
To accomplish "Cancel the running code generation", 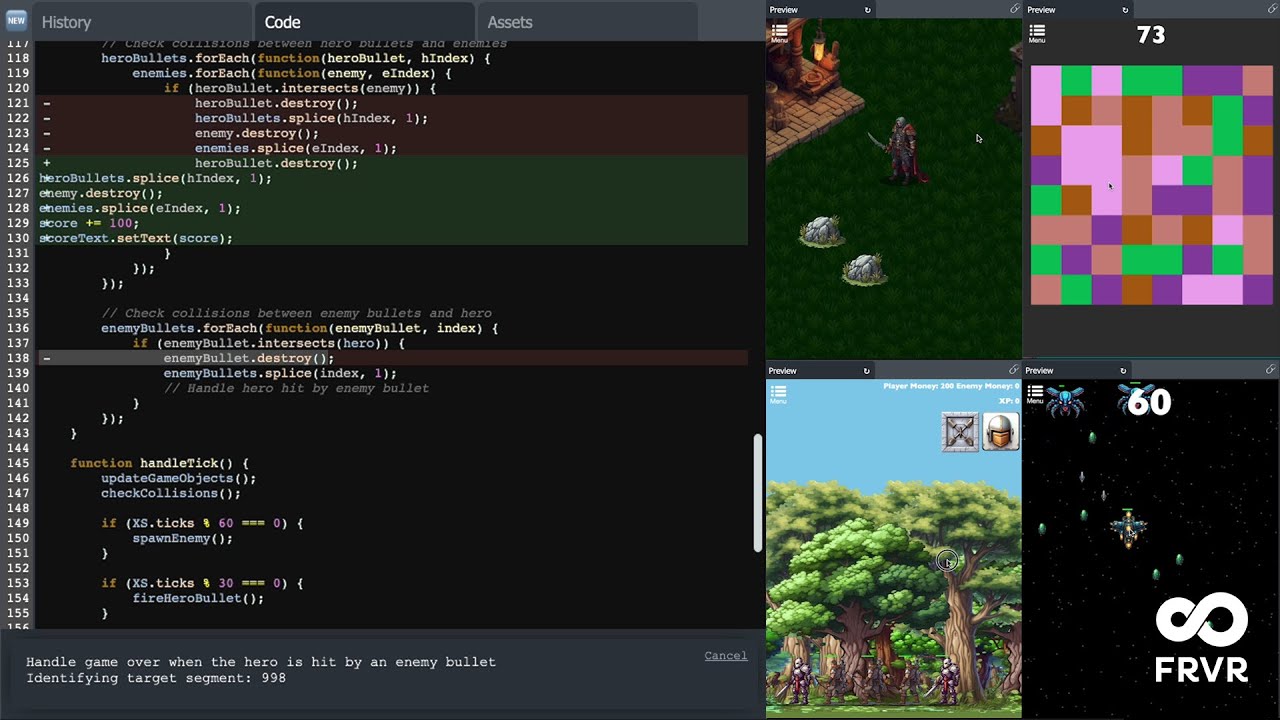I will [x=725, y=656].
